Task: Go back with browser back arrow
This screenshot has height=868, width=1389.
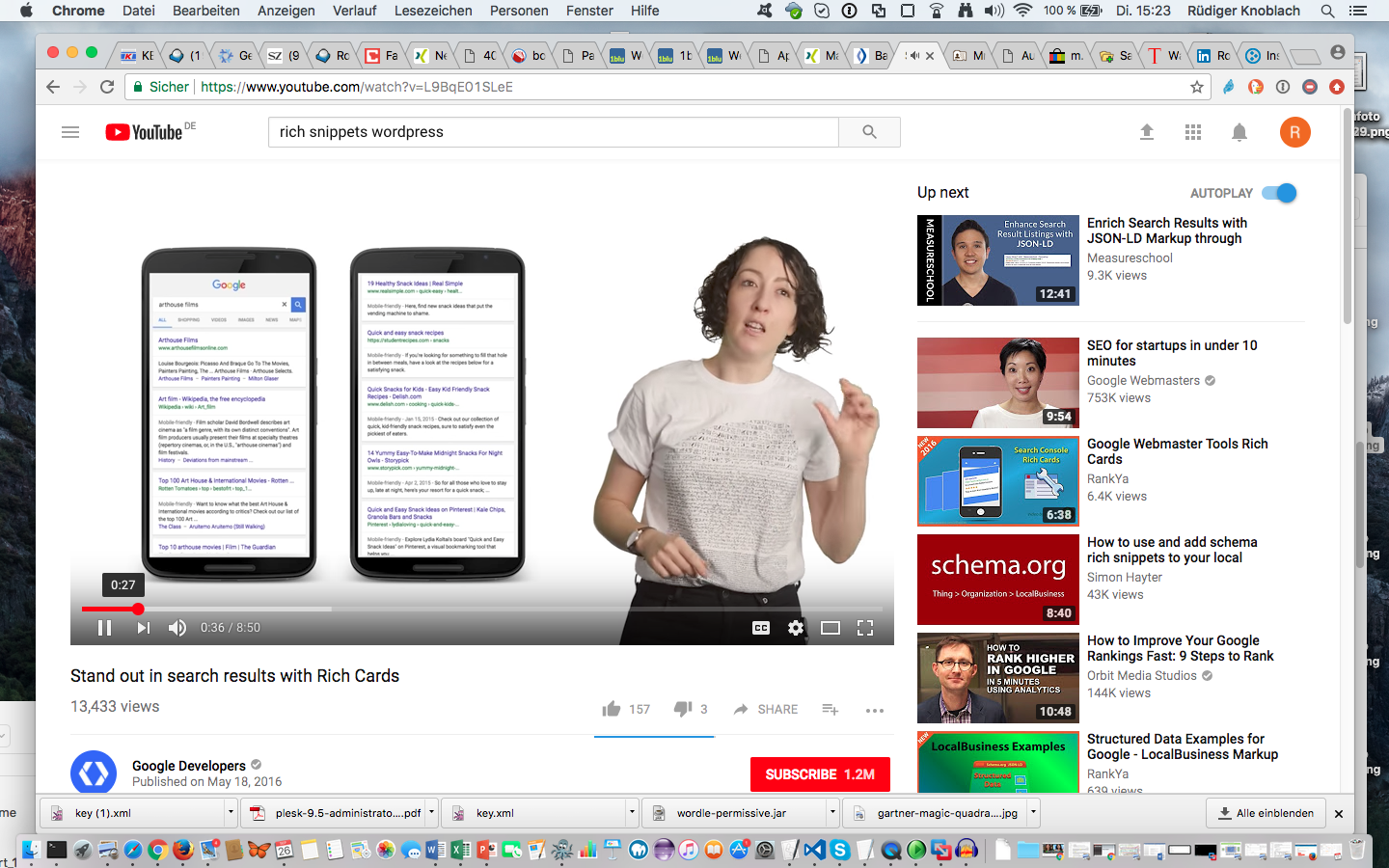Action: click(53, 87)
